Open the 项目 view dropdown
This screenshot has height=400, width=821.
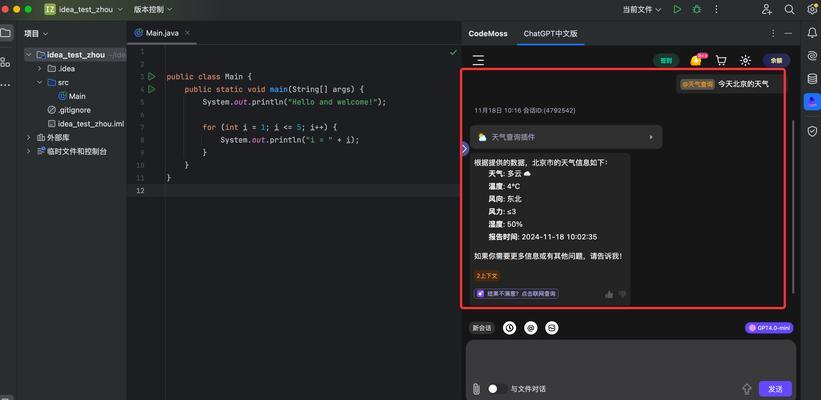point(36,33)
